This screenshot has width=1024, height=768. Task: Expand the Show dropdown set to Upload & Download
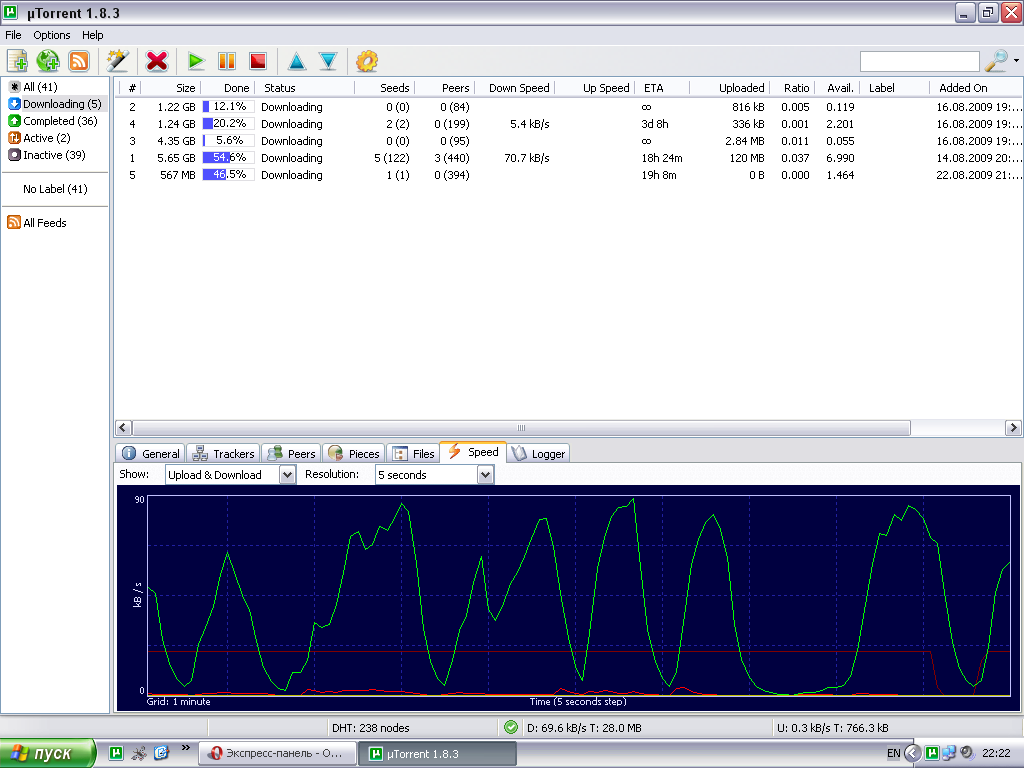coord(287,475)
